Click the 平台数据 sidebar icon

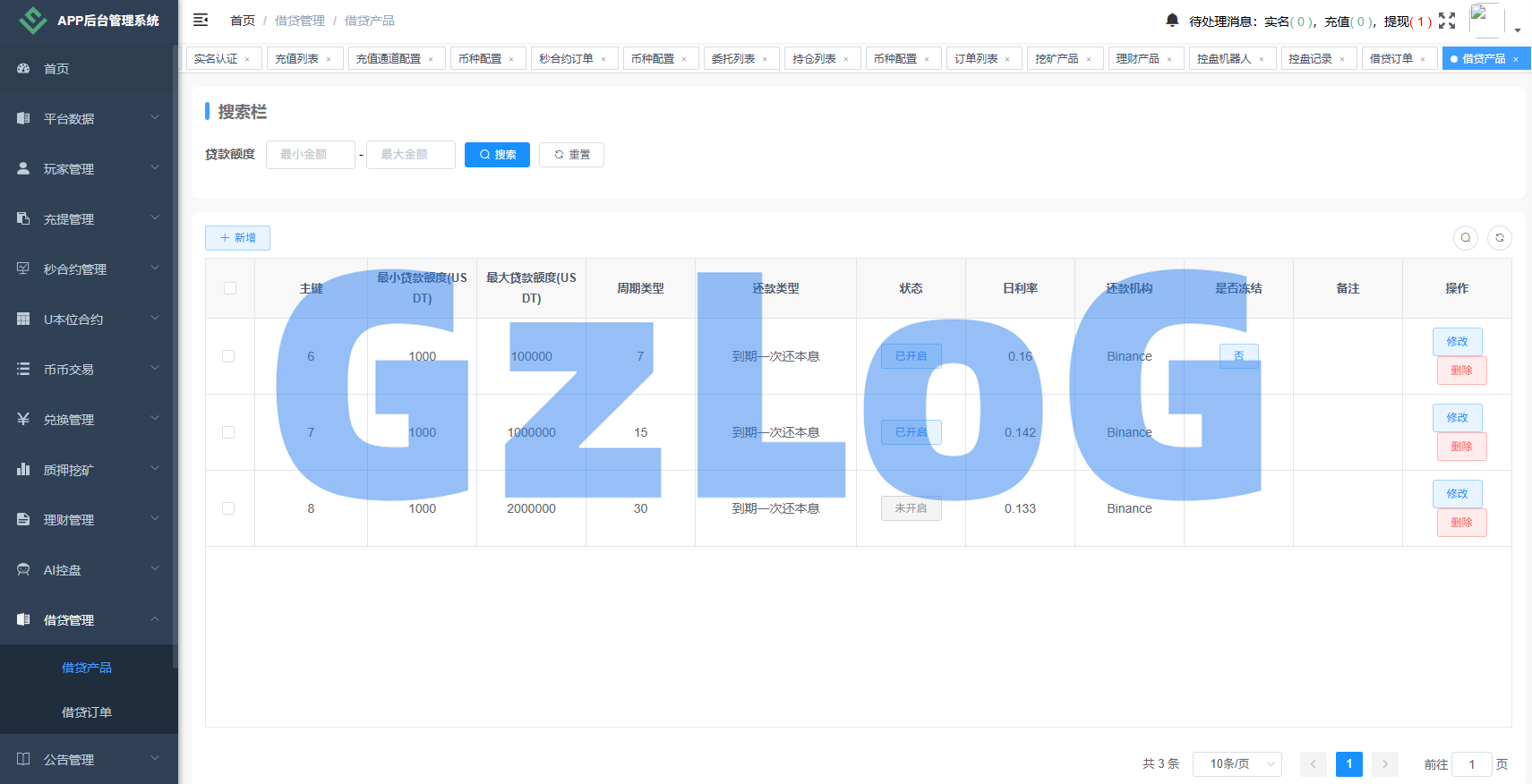pyautogui.click(x=23, y=118)
